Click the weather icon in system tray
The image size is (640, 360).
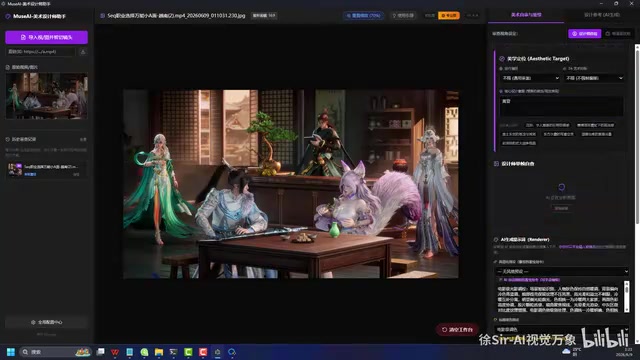point(566,351)
